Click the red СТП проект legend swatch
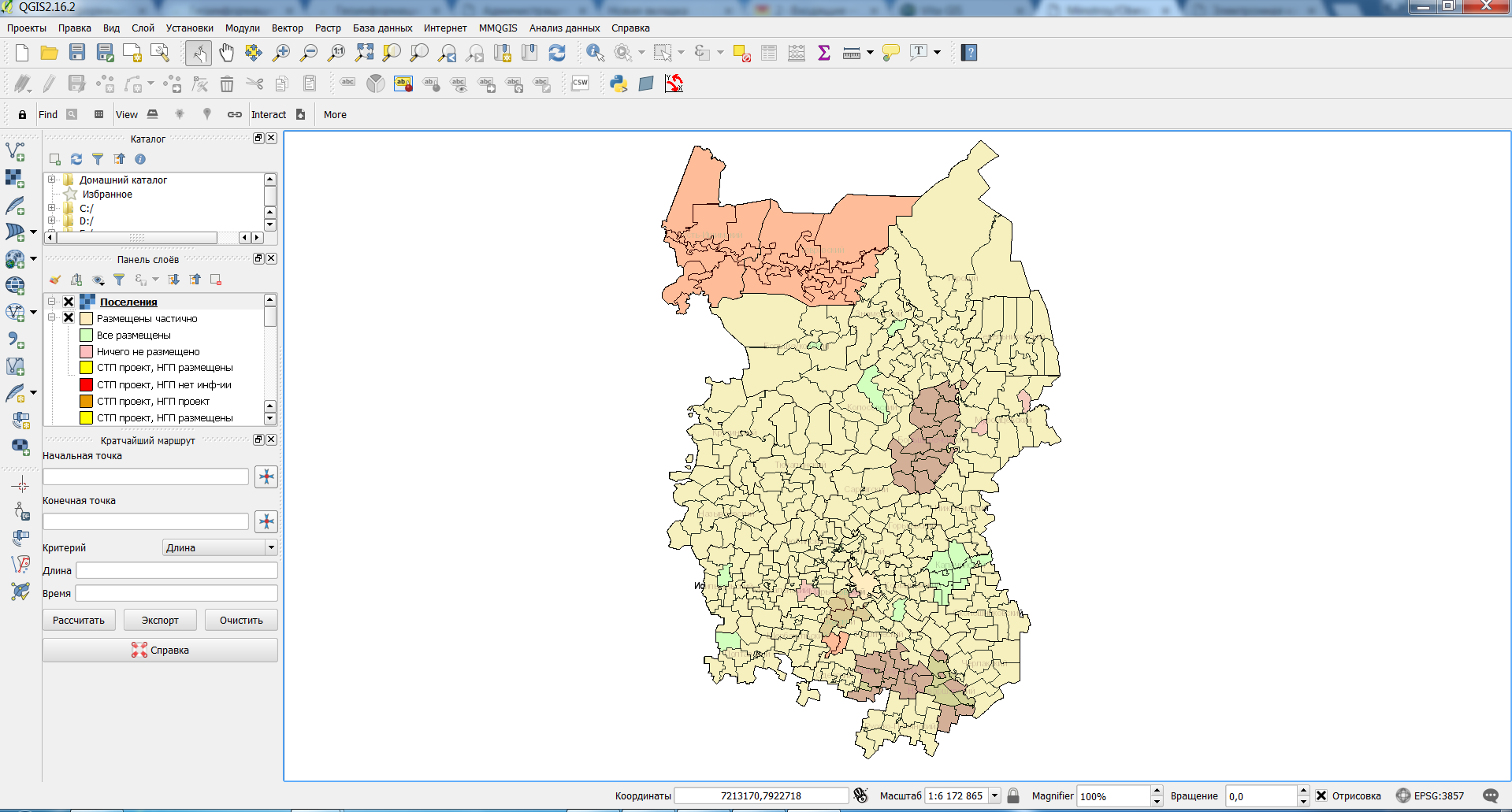 [87, 384]
